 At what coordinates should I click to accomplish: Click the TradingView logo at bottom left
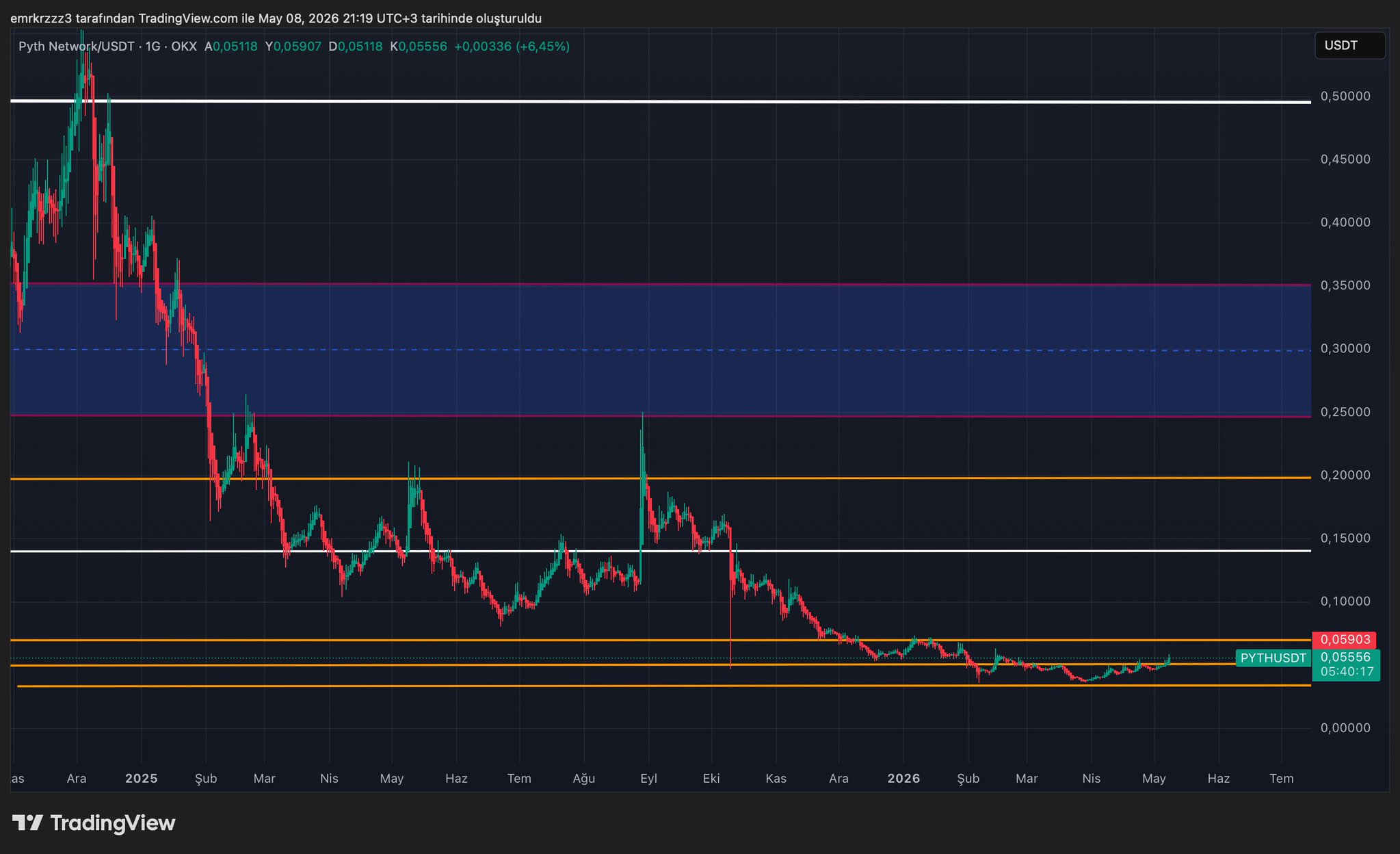(x=94, y=823)
